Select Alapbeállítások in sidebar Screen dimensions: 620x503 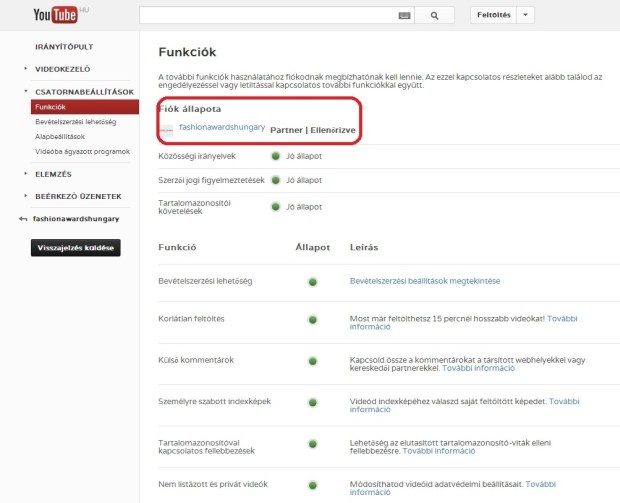(60, 136)
